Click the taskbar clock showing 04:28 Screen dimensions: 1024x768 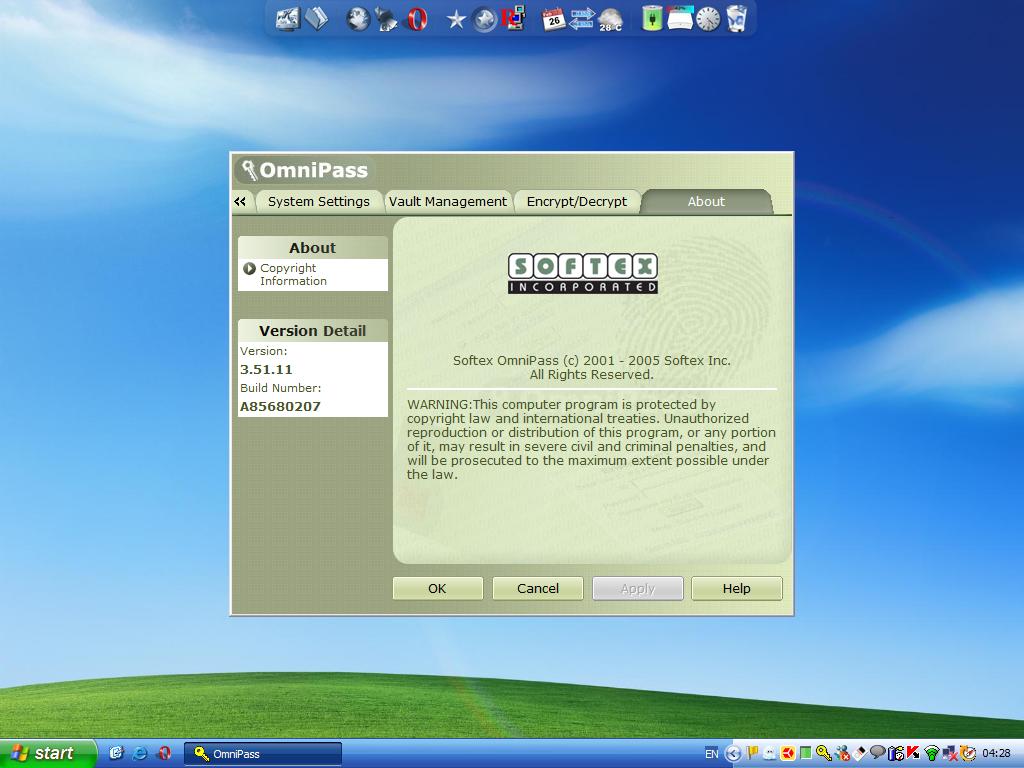tap(996, 754)
